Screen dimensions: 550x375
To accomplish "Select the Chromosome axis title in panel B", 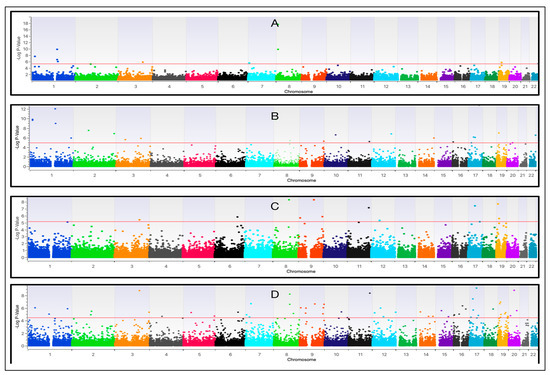I will point(301,180).
